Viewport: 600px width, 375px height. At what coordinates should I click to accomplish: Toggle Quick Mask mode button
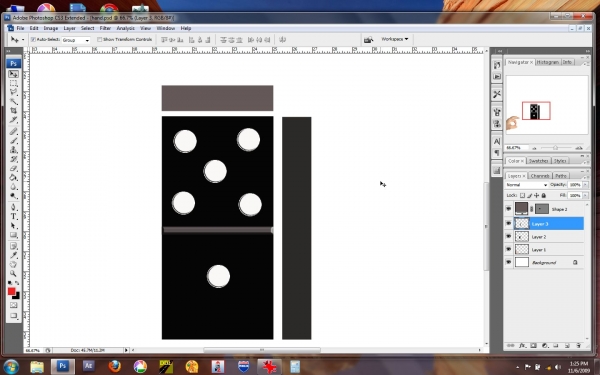coord(13,305)
